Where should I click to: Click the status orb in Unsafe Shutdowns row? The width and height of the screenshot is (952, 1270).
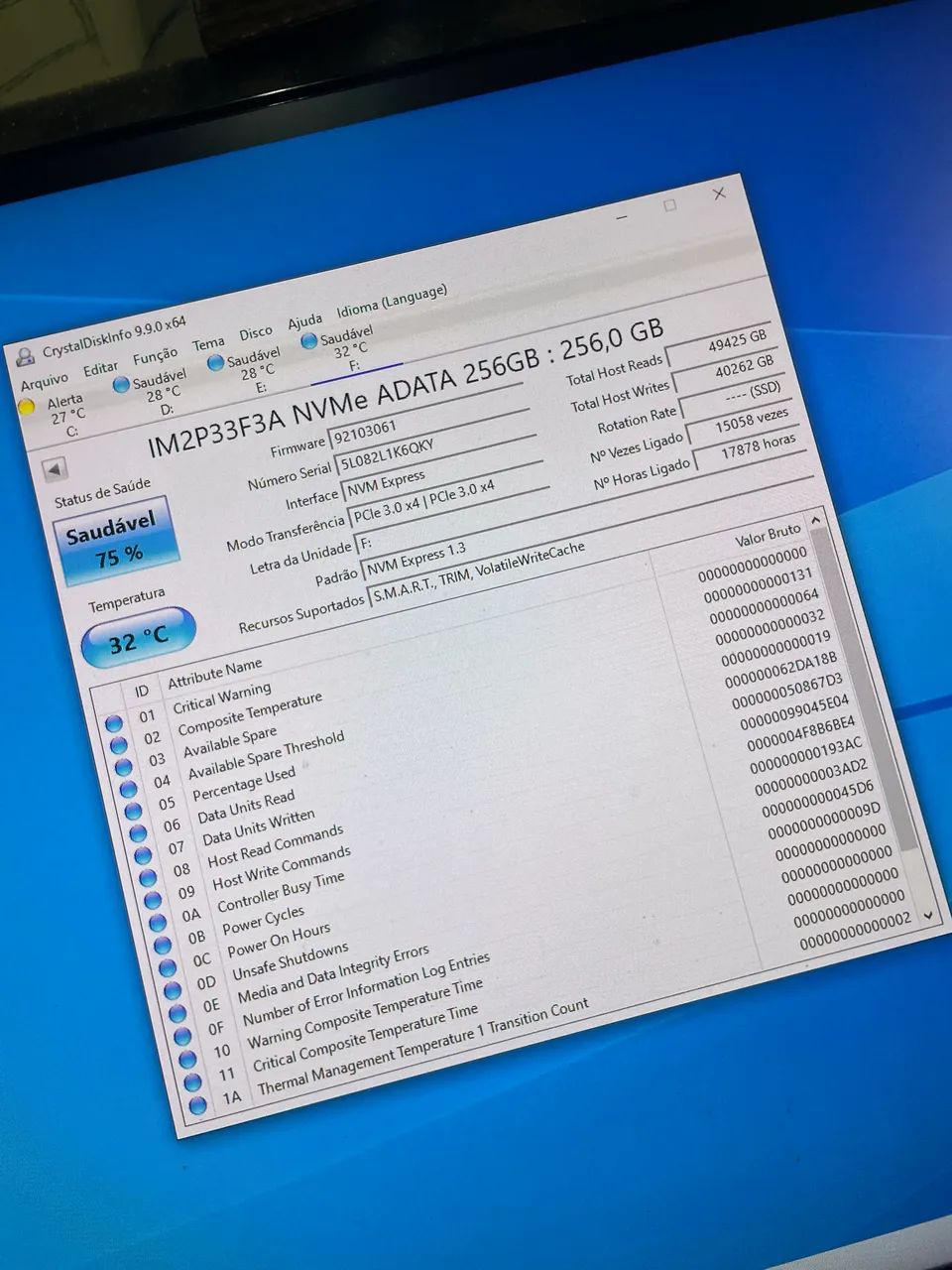tap(173, 990)
